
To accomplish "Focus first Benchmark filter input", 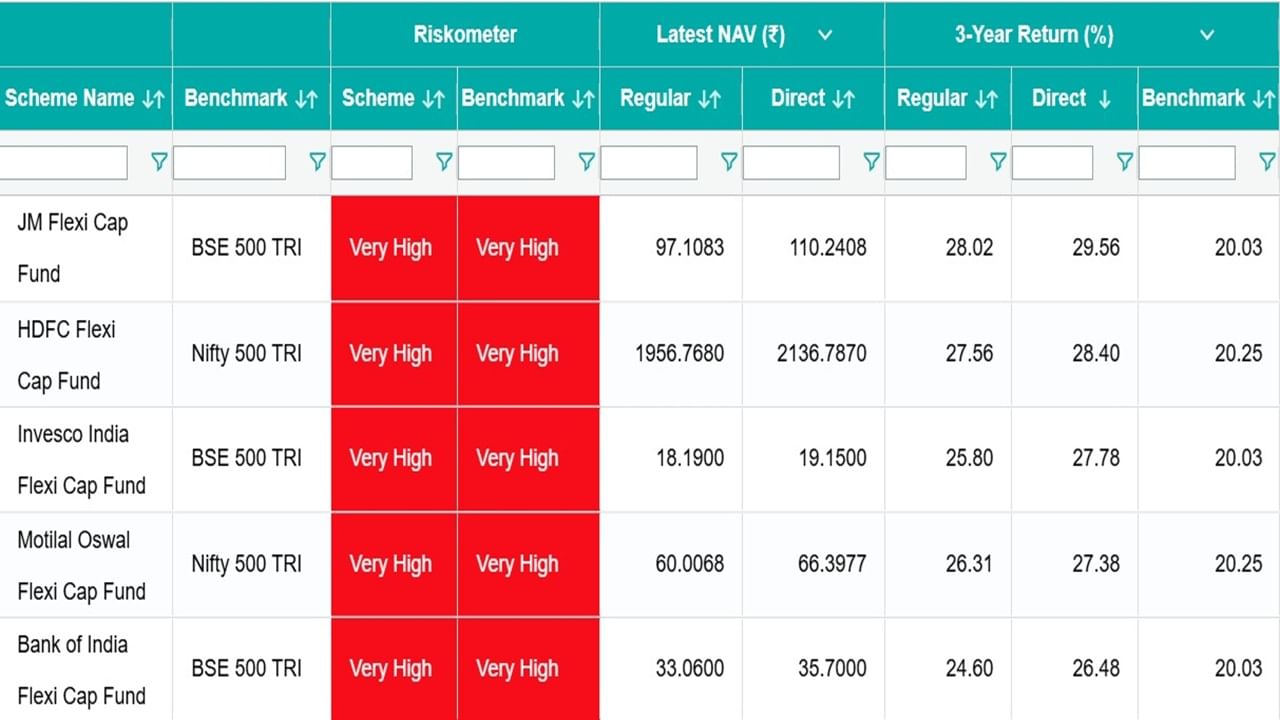I will click(x=230, y=162).
